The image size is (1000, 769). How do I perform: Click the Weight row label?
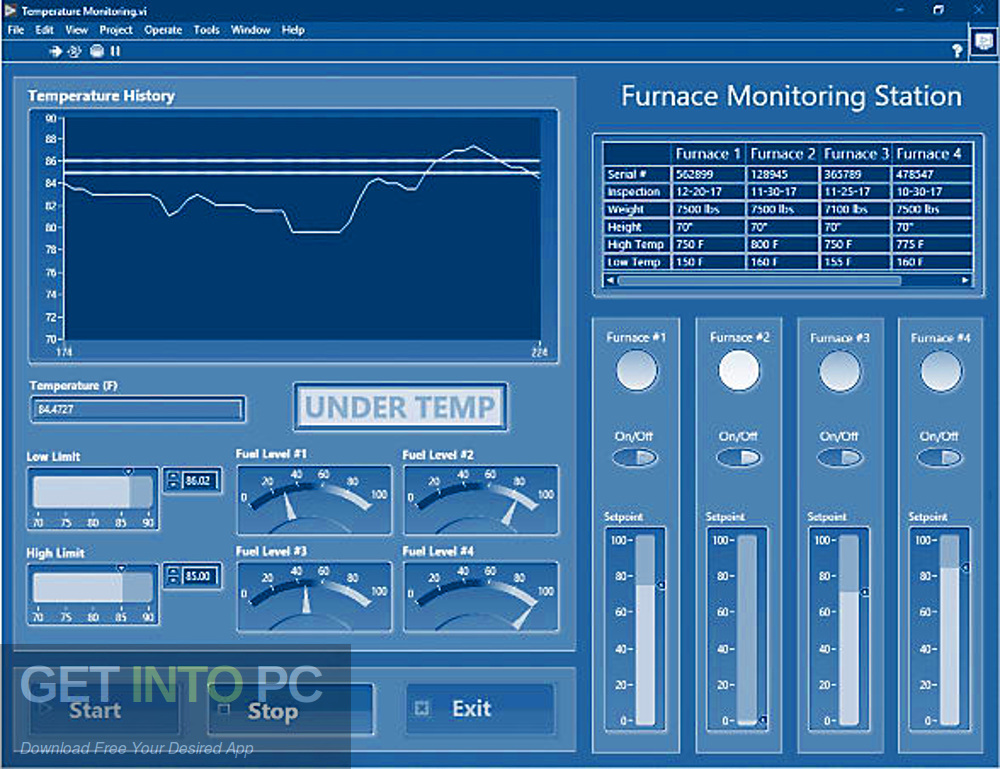tap(637, 209)
